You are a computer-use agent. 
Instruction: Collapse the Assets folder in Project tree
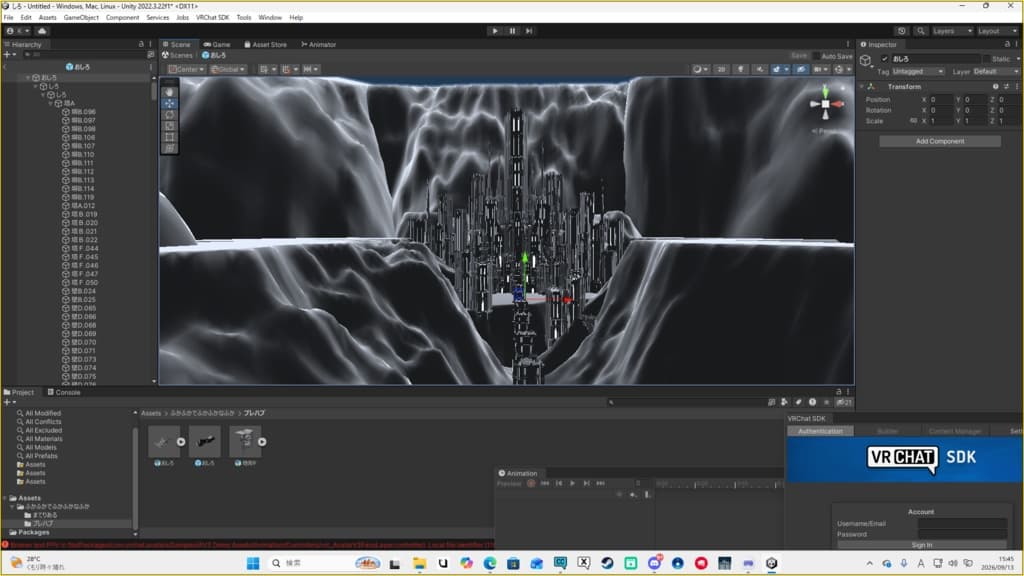5,498
